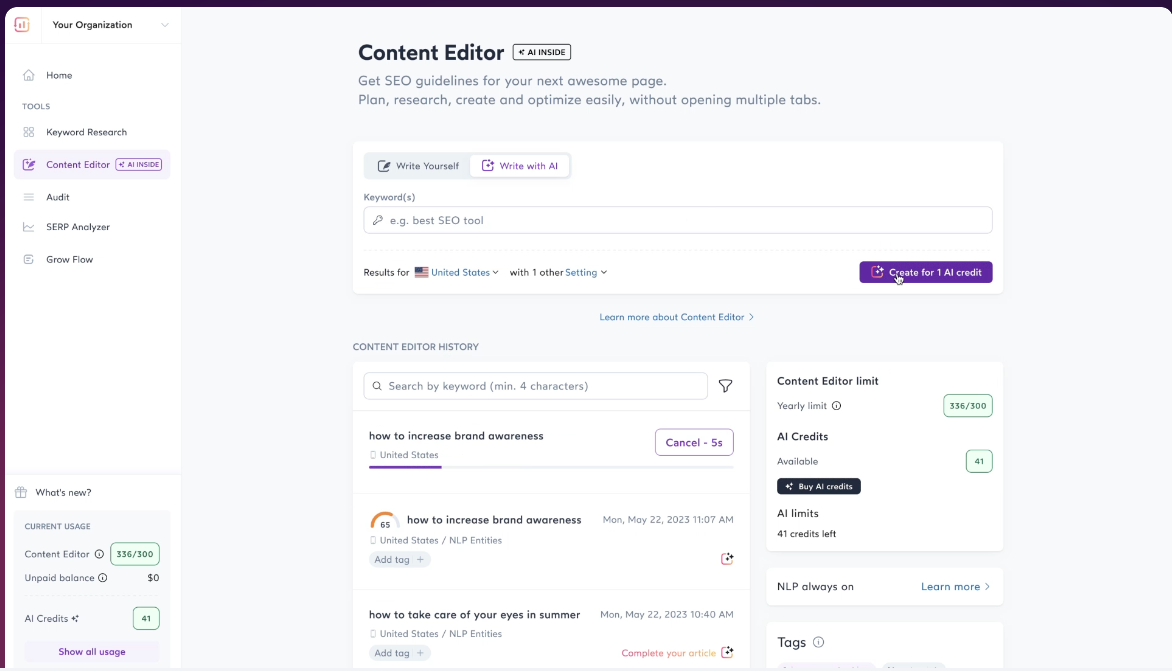Open Keyword Research tool

click(86, 132)
